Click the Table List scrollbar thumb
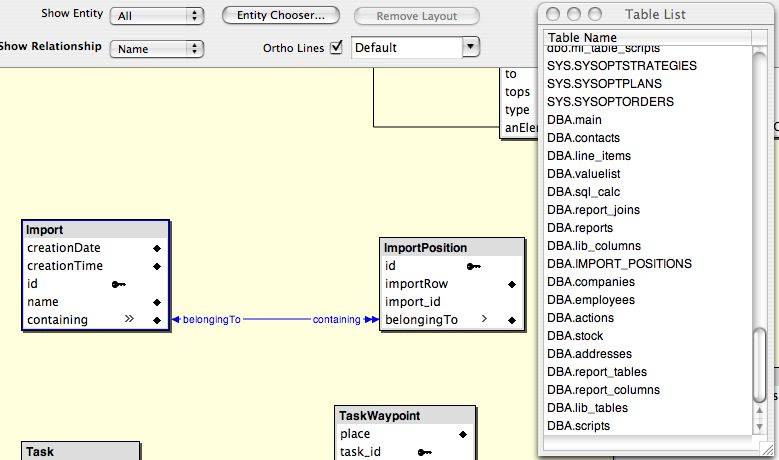The height and width of the screenshot is (460, 779). tap(759, 365)
